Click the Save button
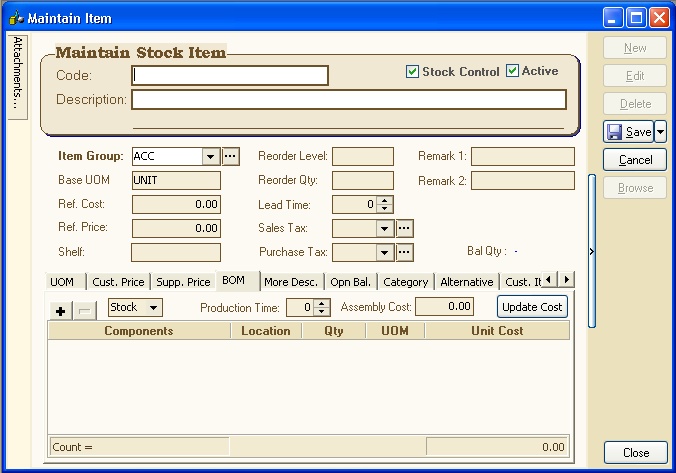676x473 pixels. [629, 132]
